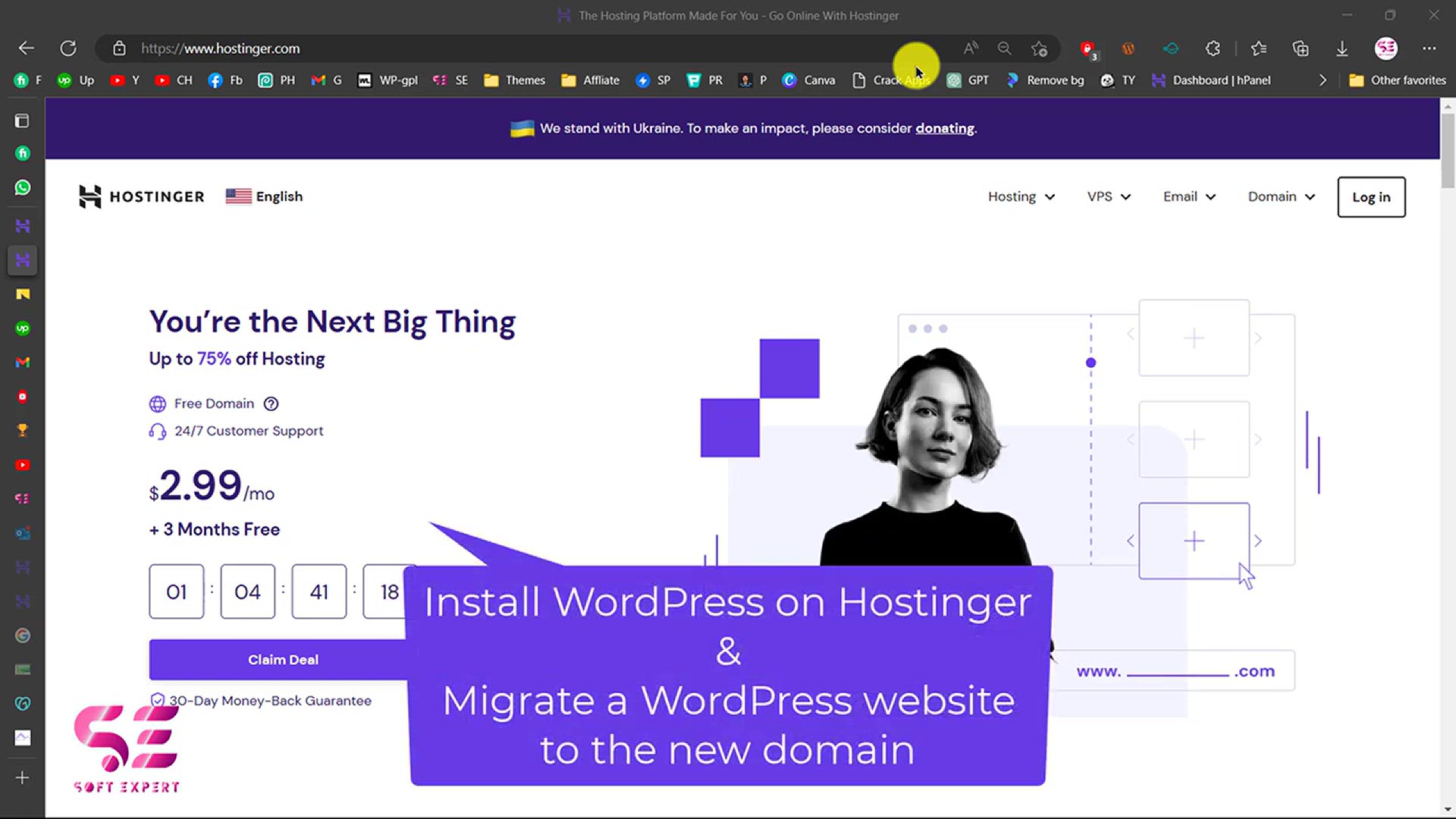The image size is (1456, 819).
Task: Click the 30-Day Money-Back Guarantee text
Action: point(270,701)
